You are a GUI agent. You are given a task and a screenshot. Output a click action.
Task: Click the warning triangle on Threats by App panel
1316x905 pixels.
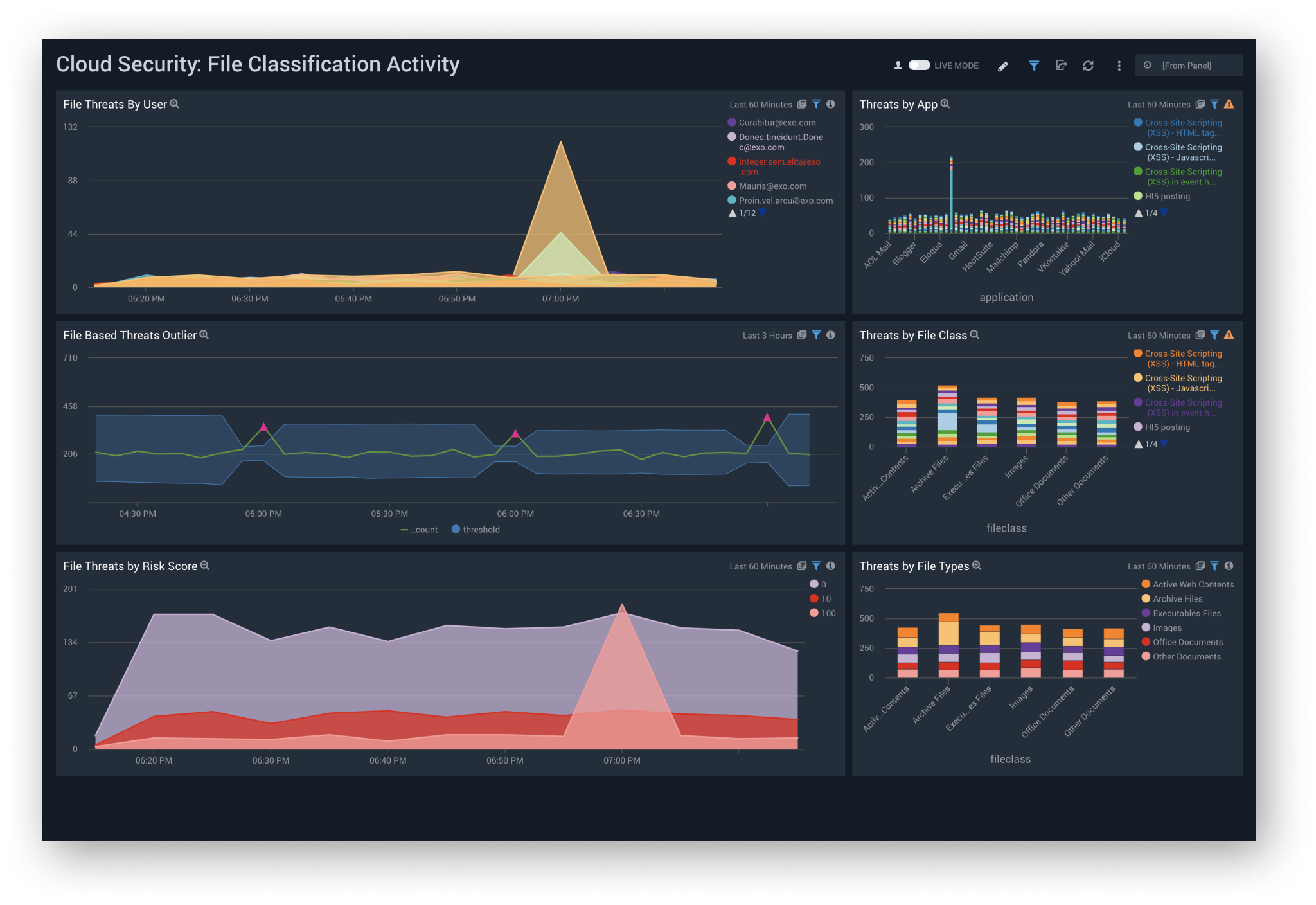pyautogui.click(x=1230, y=103)
